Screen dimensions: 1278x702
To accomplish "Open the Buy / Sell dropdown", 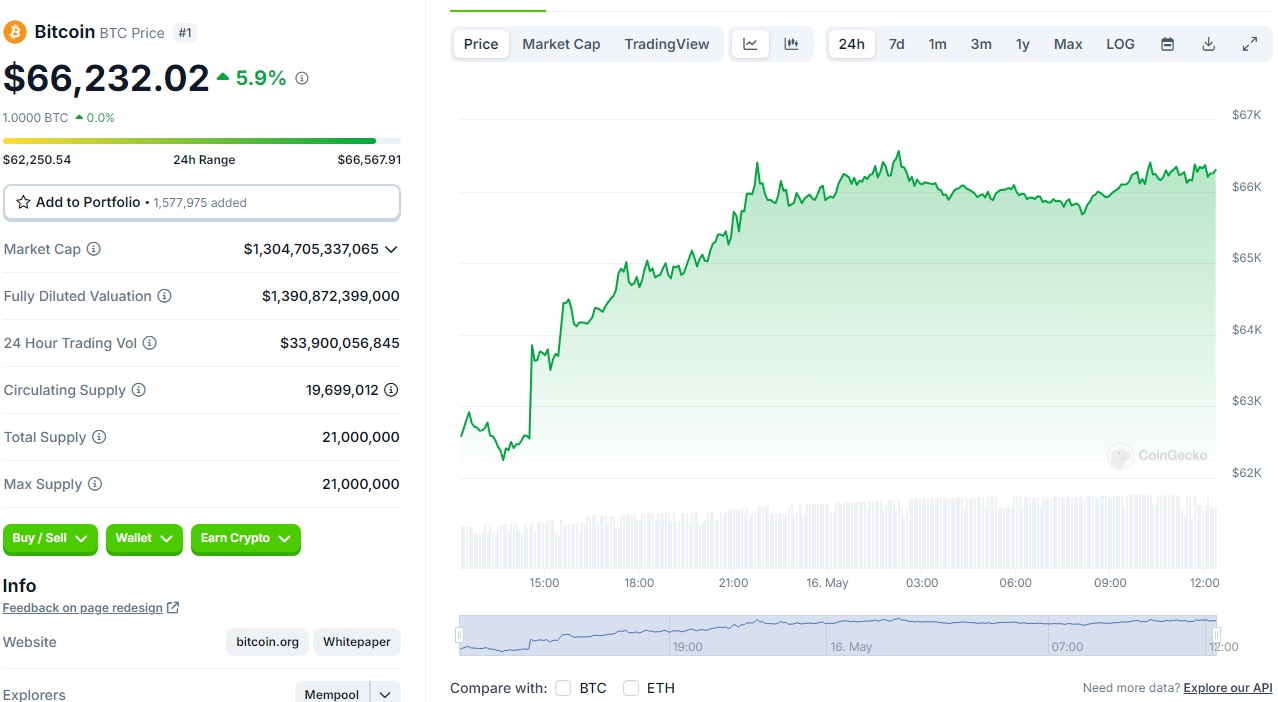I will (x=50, y=539).
